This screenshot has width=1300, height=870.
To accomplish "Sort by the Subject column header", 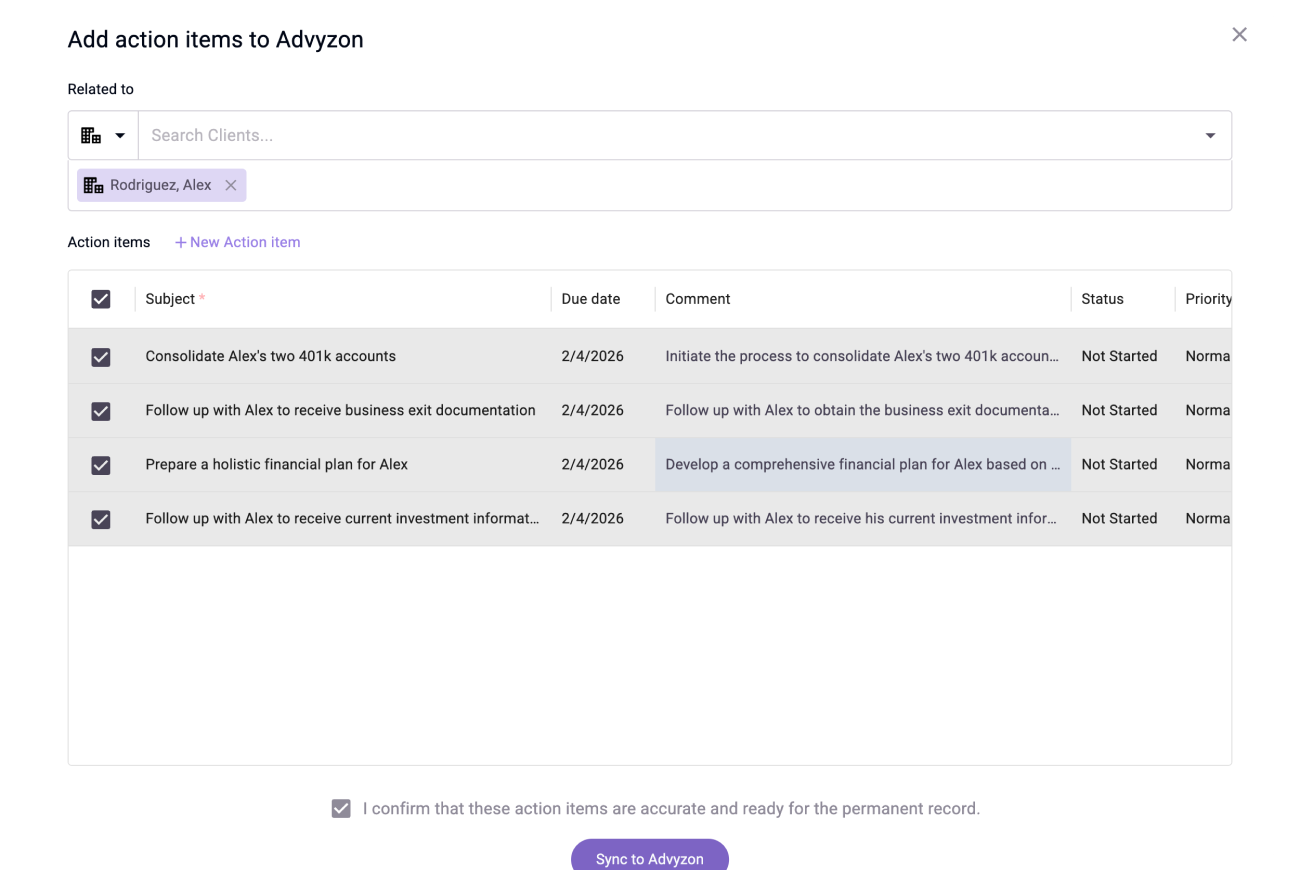I will 342,299.
